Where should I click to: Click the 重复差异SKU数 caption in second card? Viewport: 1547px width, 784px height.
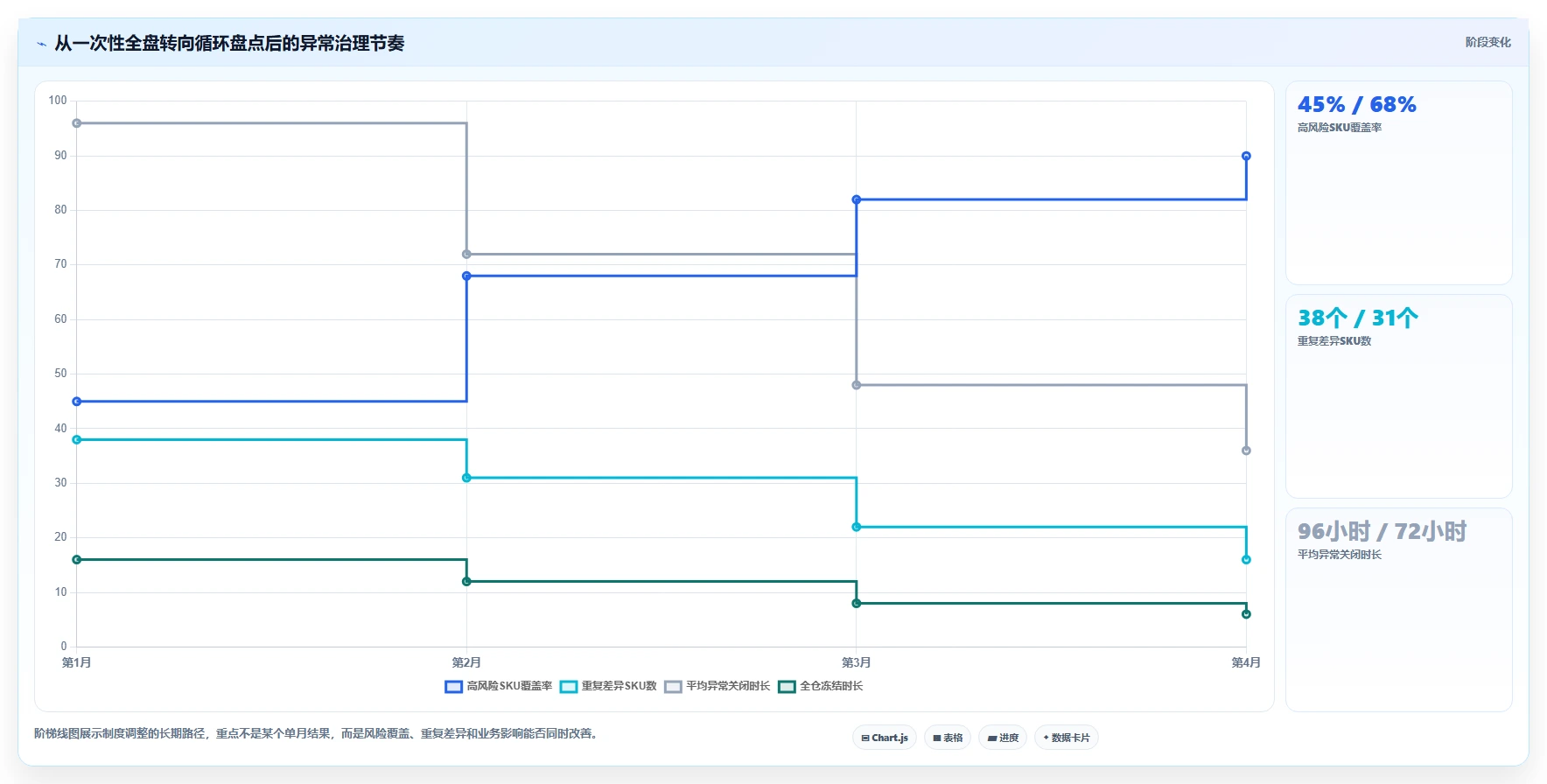click(x=1334, y=341)
